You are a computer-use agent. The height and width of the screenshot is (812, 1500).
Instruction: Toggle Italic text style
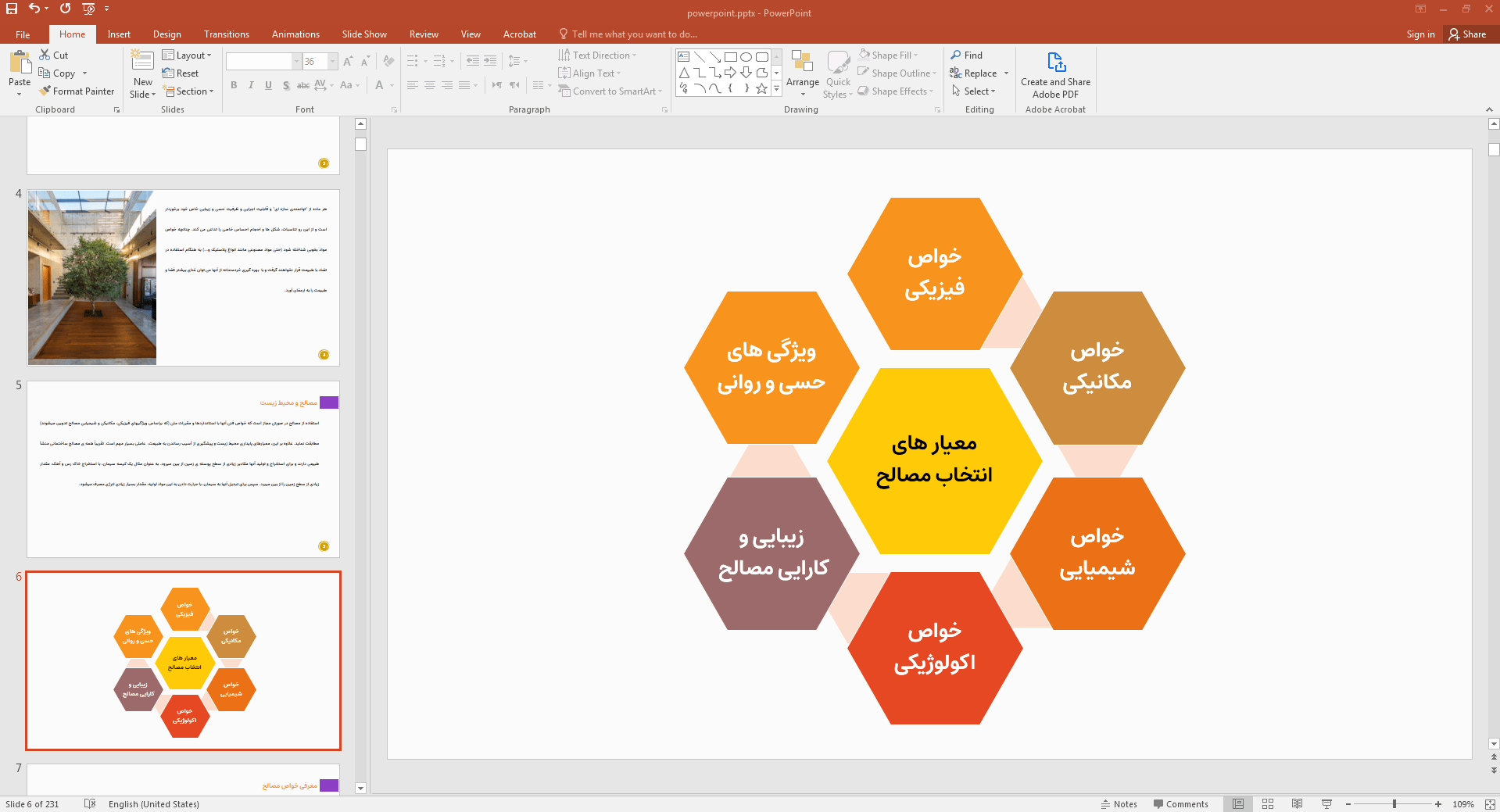point(251,85)
